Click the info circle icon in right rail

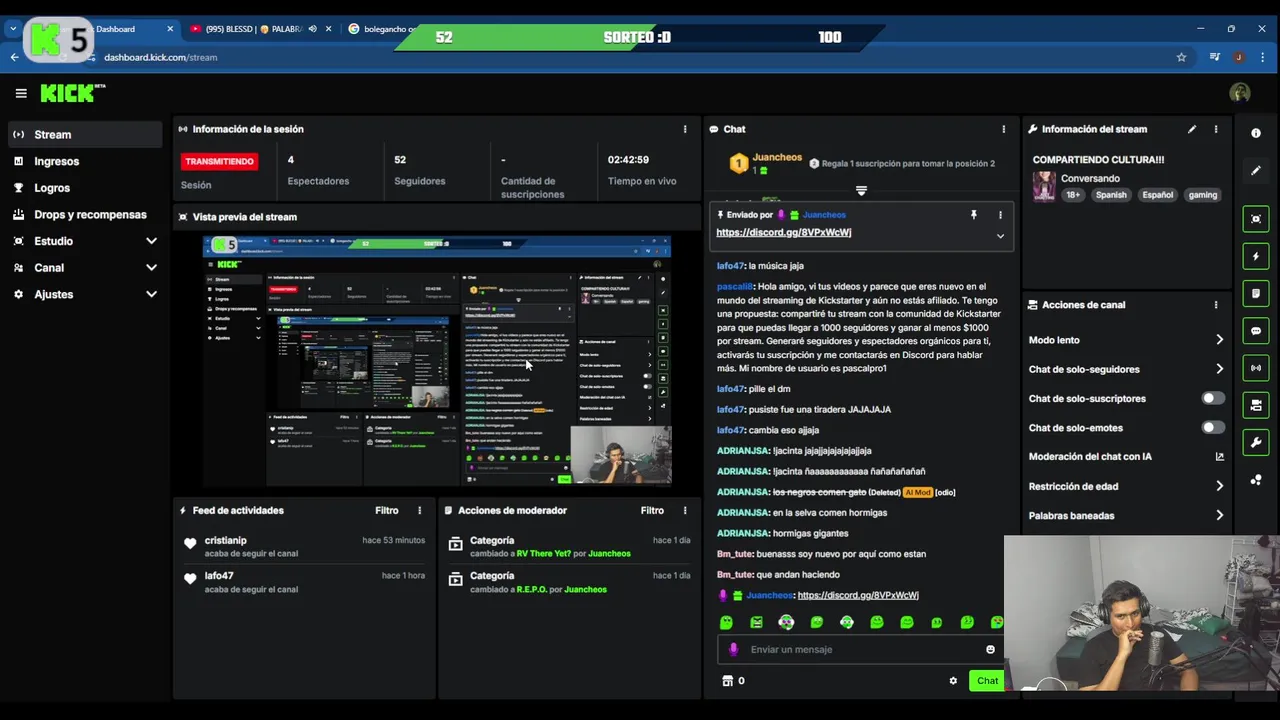pos(1256,133)
